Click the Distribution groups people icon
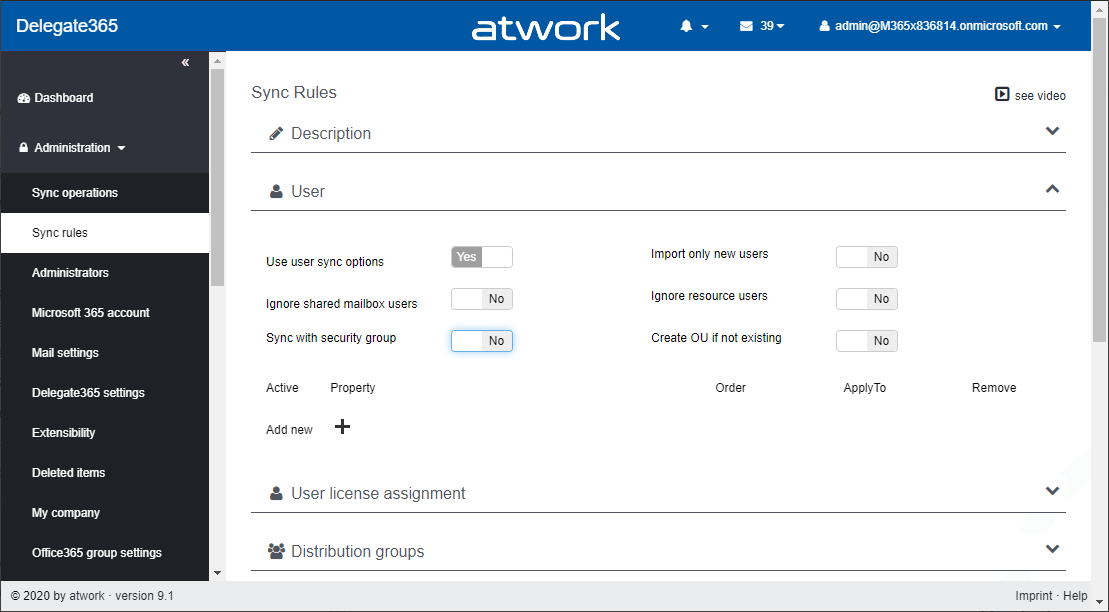The image size is (1109, 612). [276, 551]
